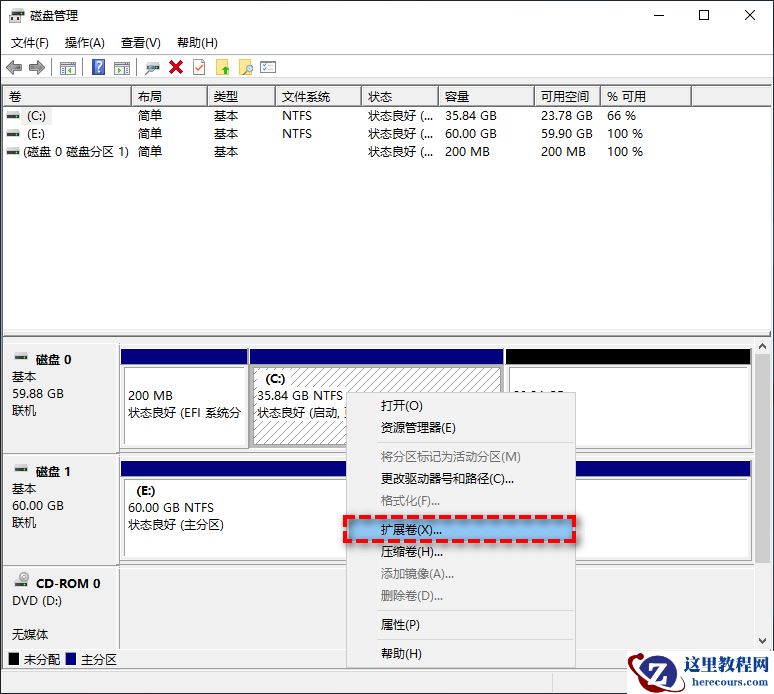
Task: Click the disk pane vertical scrollbar thumb
Action: [763, 458]
